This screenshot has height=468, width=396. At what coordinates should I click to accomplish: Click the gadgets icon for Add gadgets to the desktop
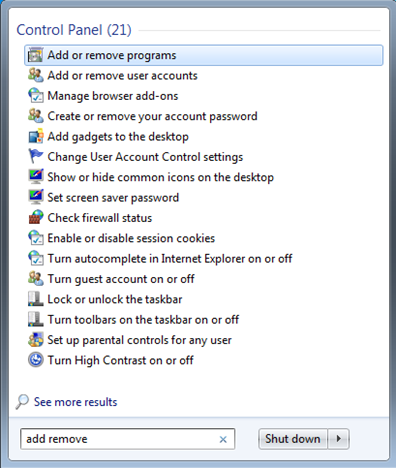pyautogui.click(x=35, y=137)
